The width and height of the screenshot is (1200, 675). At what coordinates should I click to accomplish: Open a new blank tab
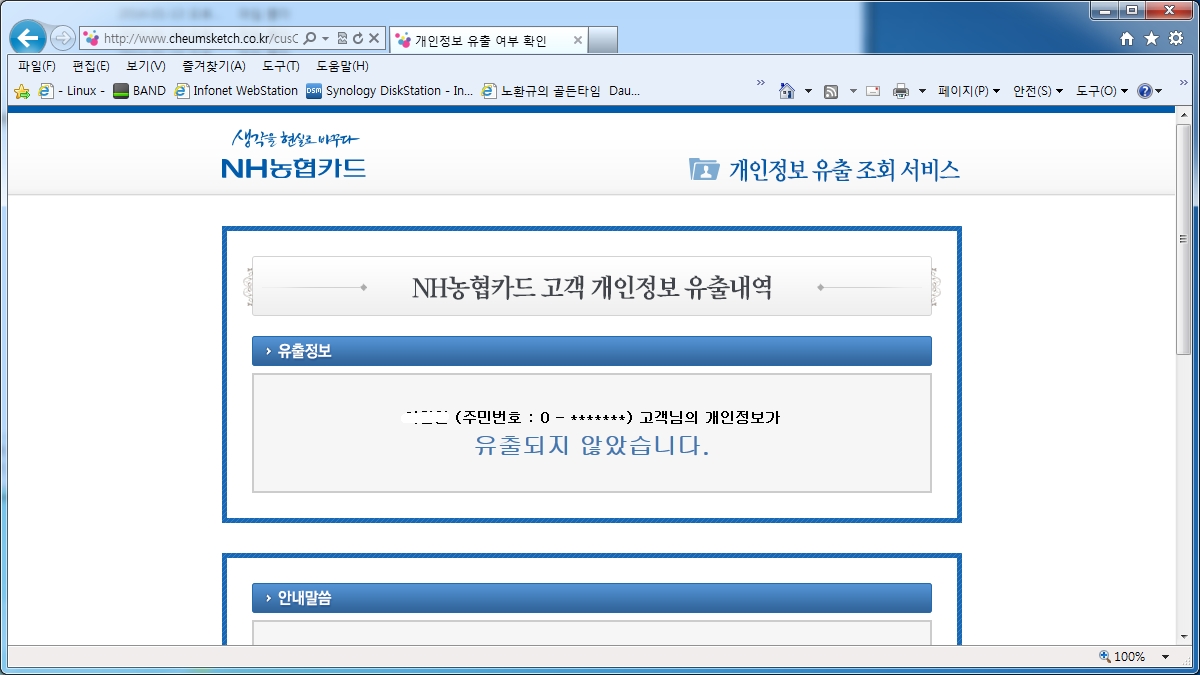click(603, 40)
